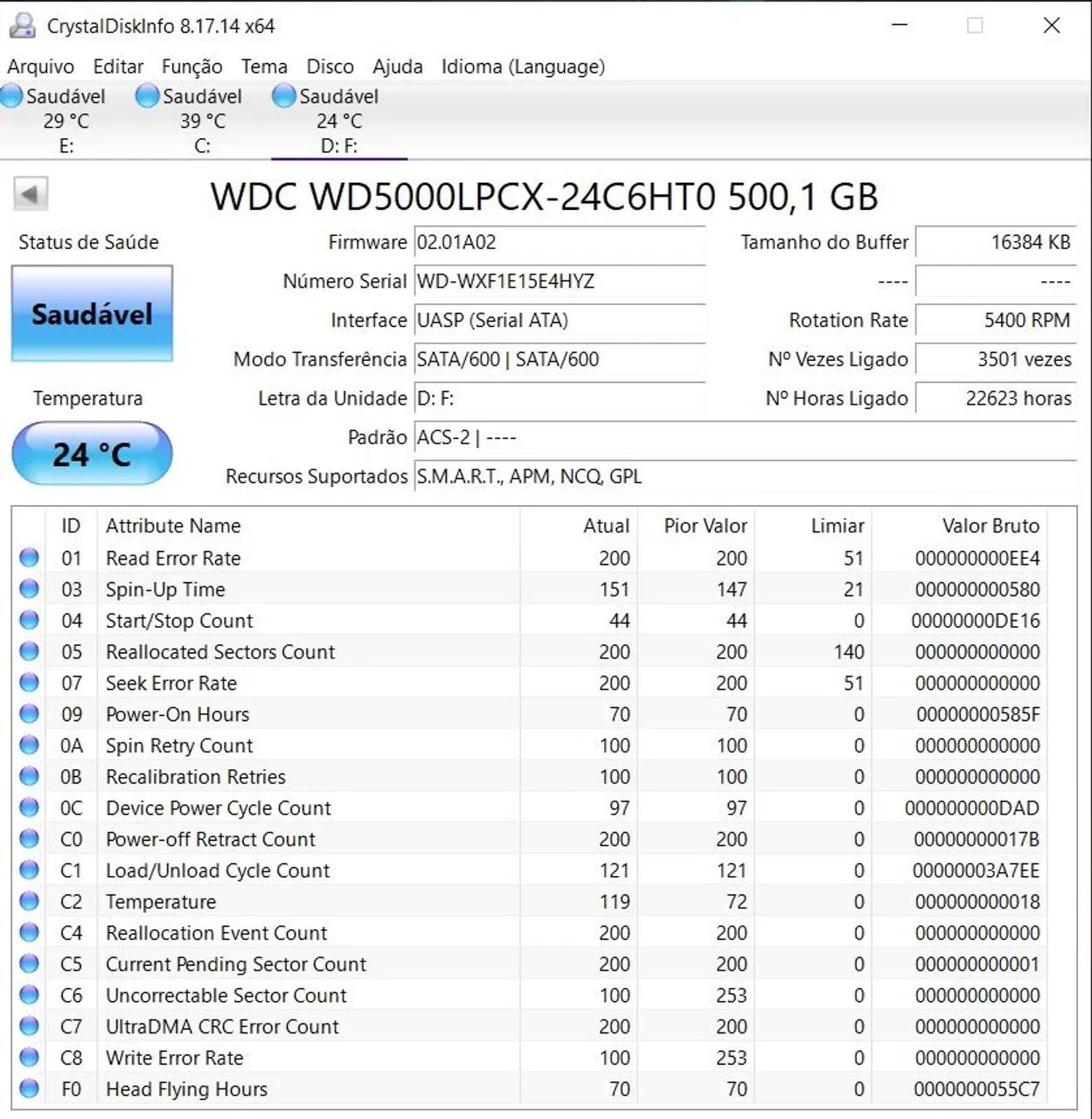Click the Head Flying Hours attribute name
Viewport: 1092px width, 1119px height.
[186, 1089]
